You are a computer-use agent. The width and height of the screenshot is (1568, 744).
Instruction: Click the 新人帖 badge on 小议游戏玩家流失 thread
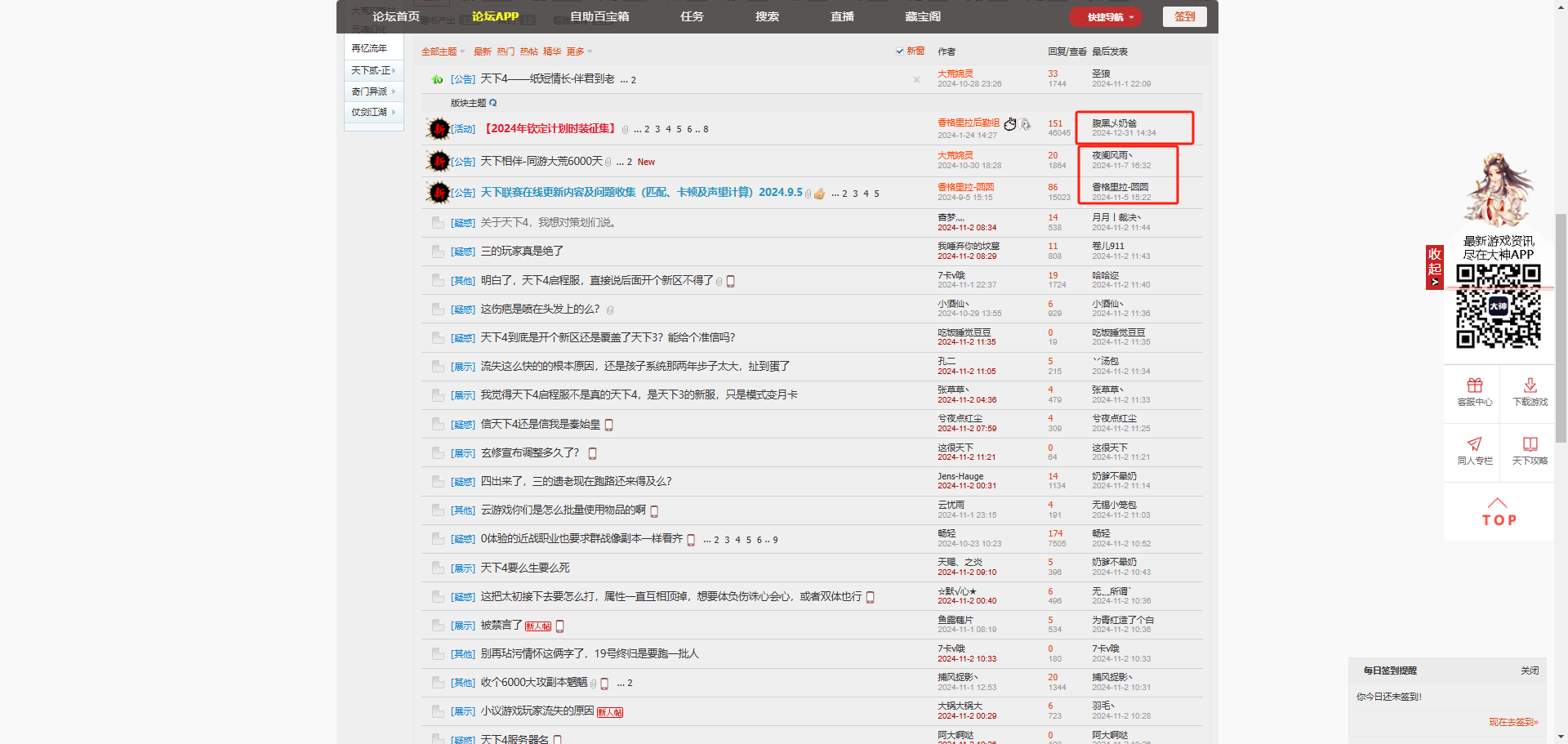point(610,712)
